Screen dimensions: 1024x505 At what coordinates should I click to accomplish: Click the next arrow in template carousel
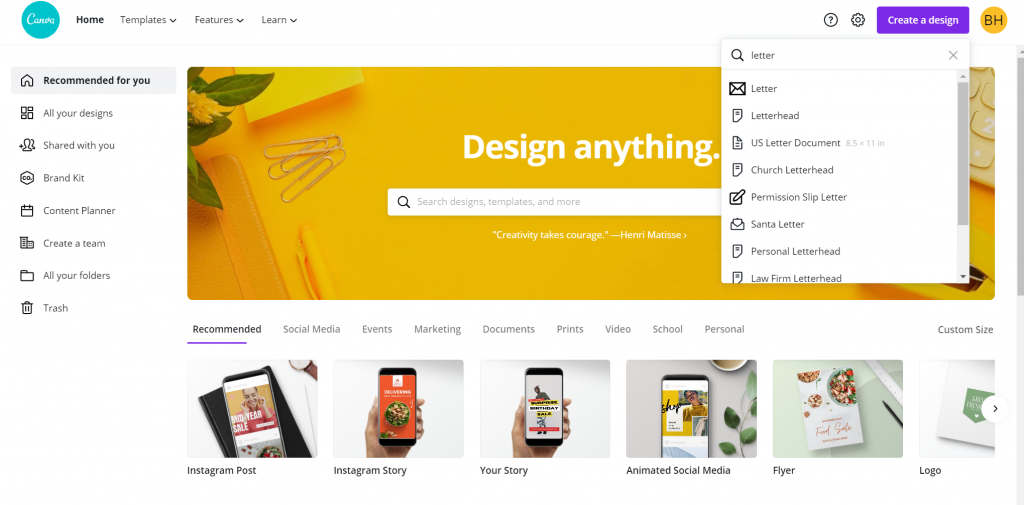995,409
